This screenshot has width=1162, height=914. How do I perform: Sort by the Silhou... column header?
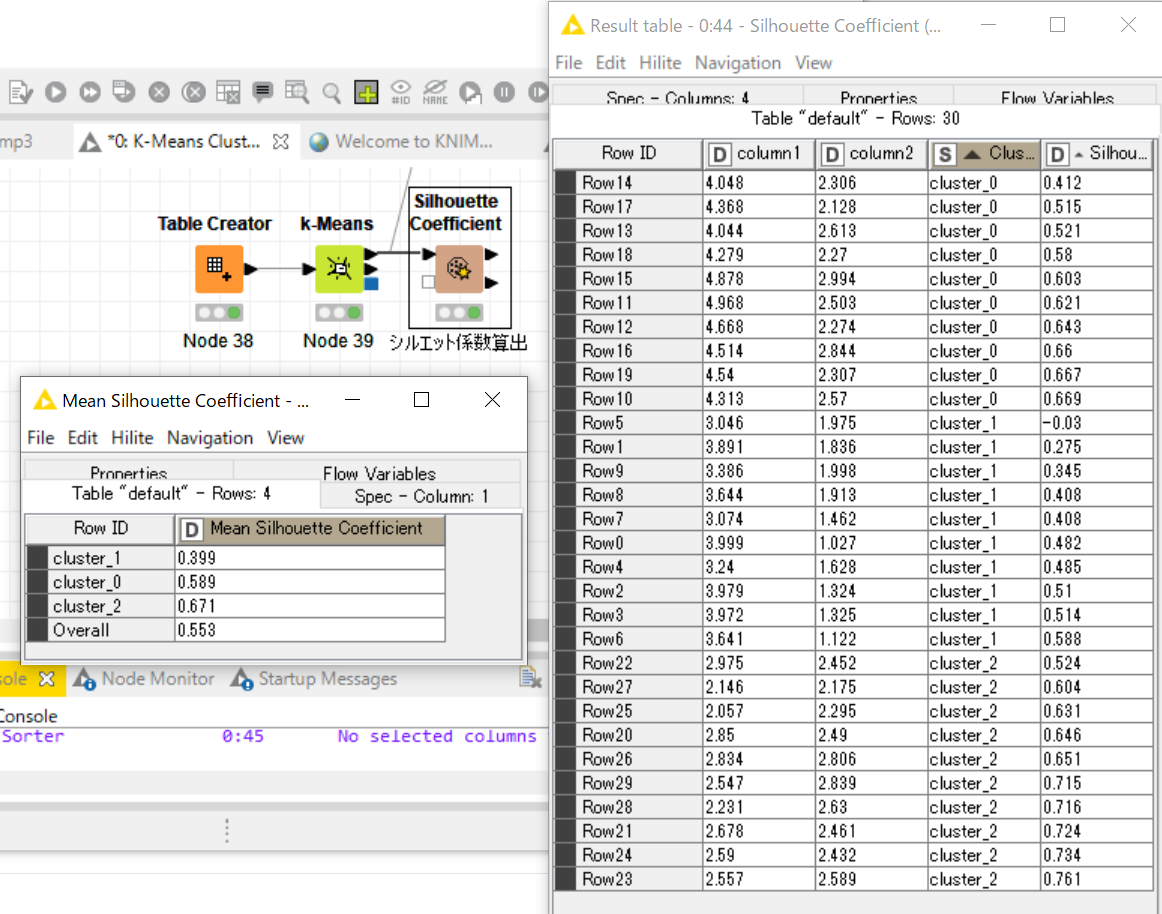pos(1098,153)
